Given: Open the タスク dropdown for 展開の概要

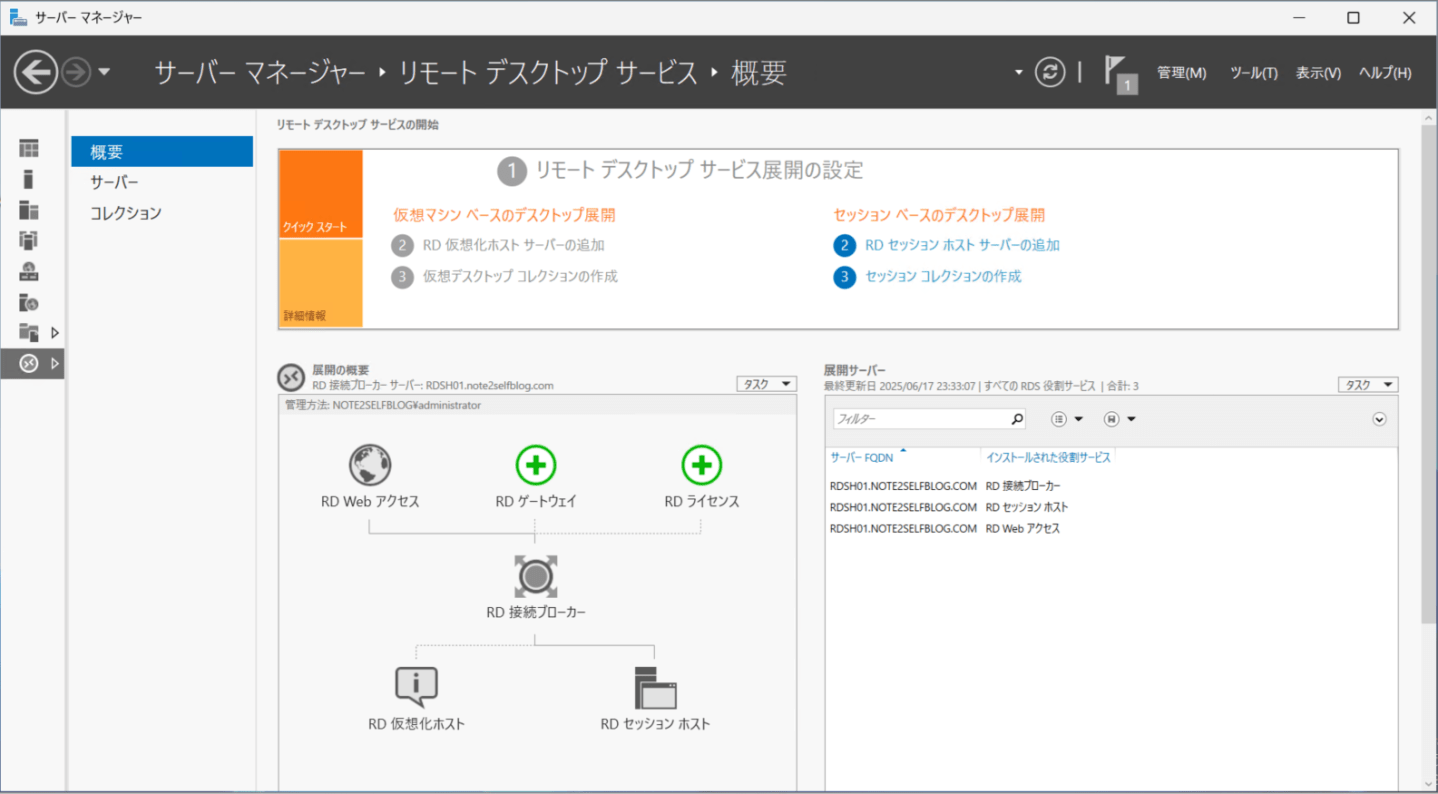Looking at the screenshot, I should pyautogui.click(x=766, y=383).
